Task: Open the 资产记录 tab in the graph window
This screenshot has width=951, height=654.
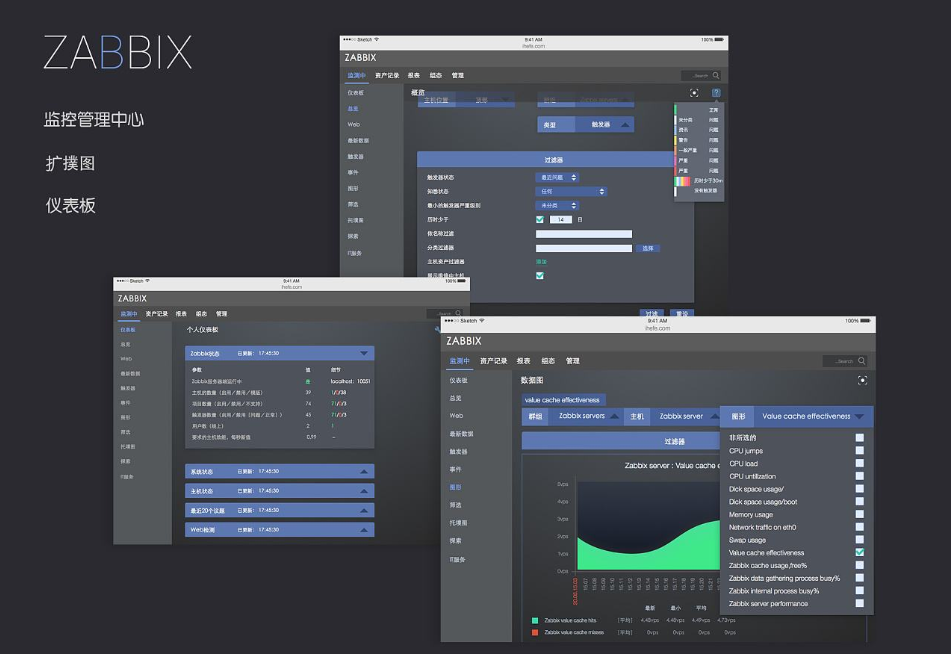Action: pos(493,361)
